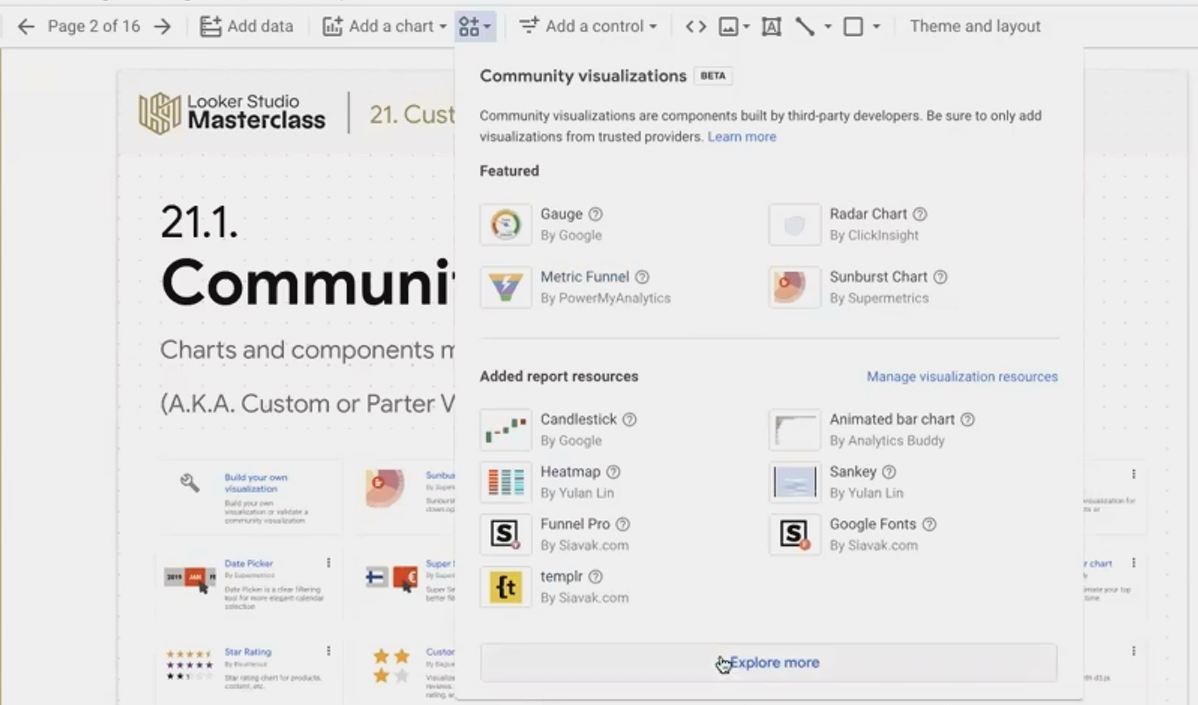The height and width of the screenshot is (705, 1198).
Task: Toggle the community visualizations toolbar icon
Action: pyautogui.click(x=475, y=27)
